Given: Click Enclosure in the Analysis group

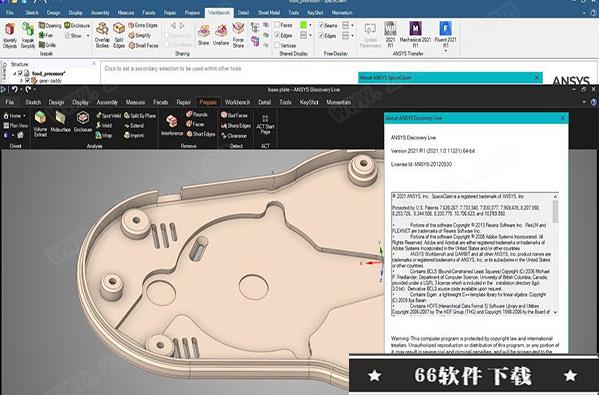Looking at the screenshot, I should [x=83, y=122].
